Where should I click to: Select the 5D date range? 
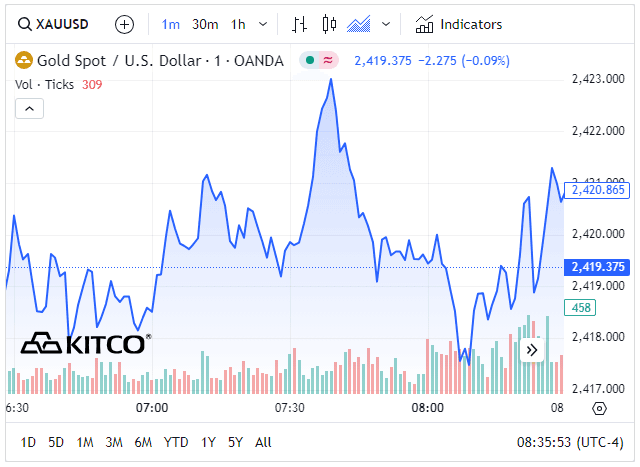(56, 442)
